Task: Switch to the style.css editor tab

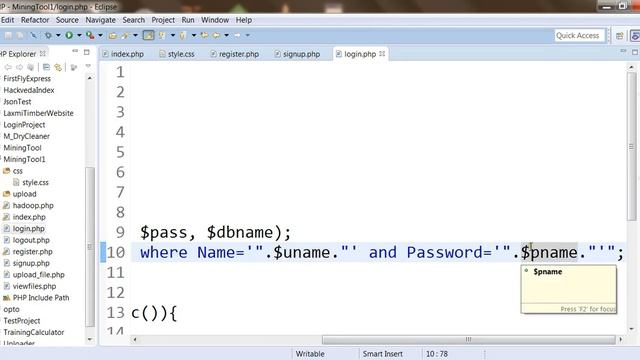Action: [x=177, y=54]
